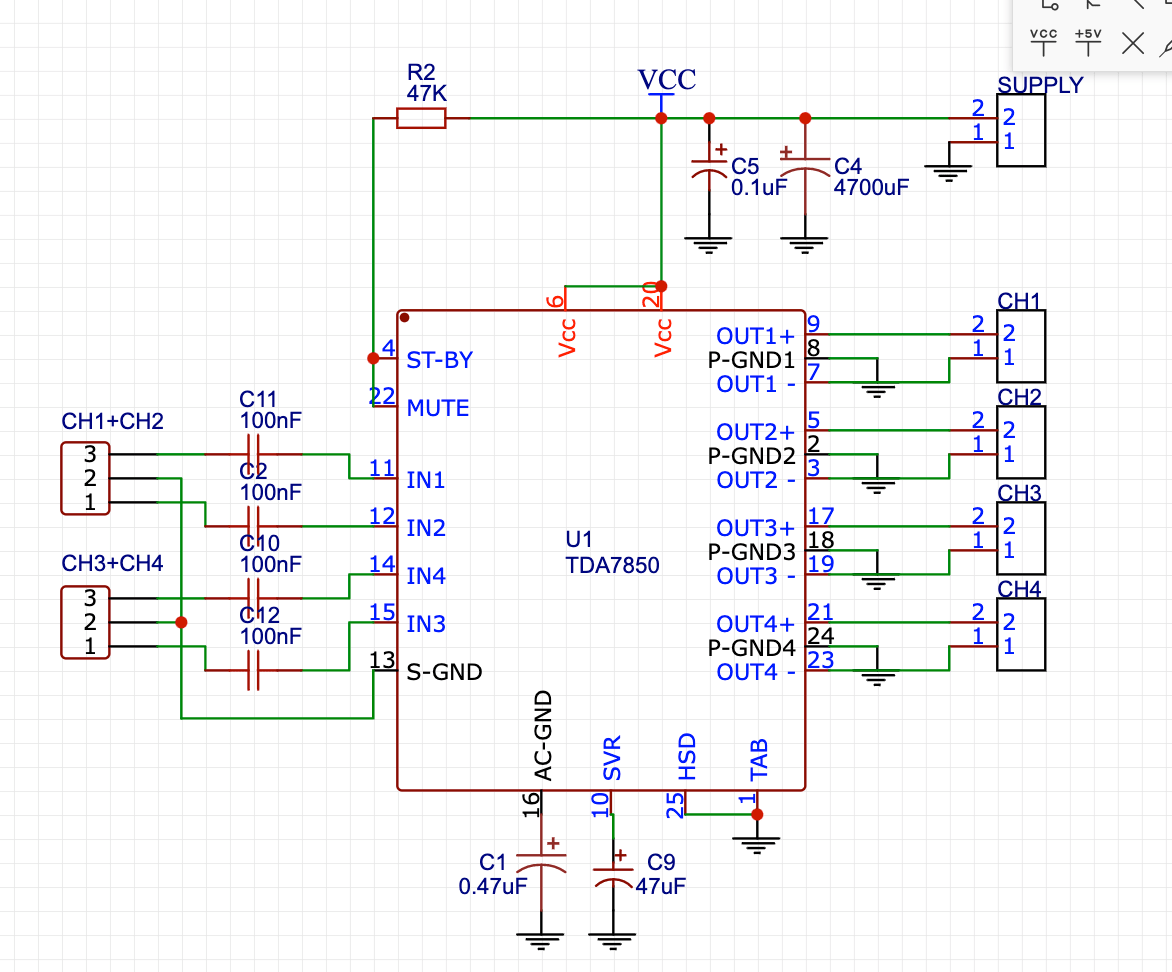The height and width of the screenshot is (972, 1172).
Task: Click the 4700uF capacitor value
Action: [x=871, y=188]
